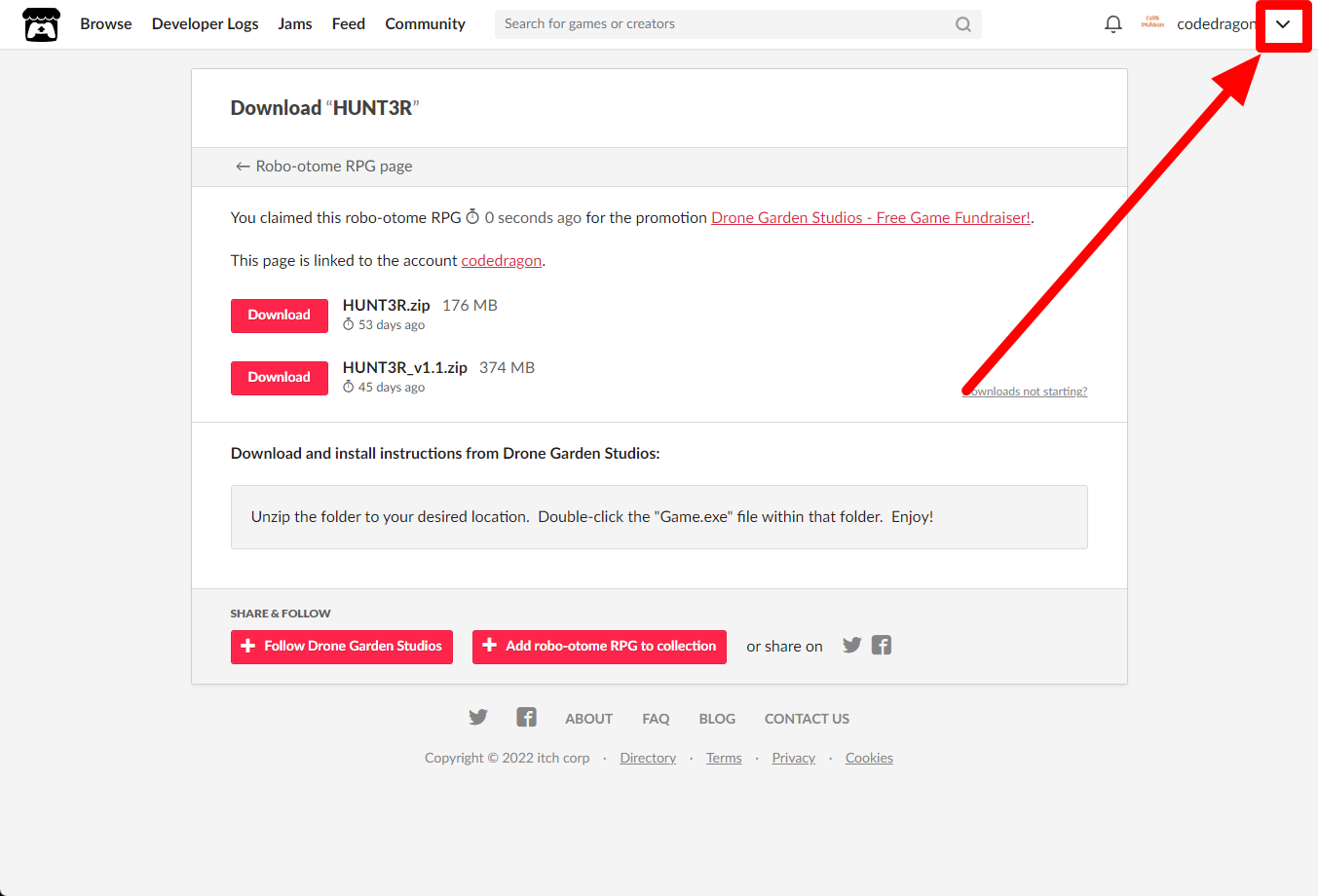Open the Directory link
This screenshot has height=896, width=1318.
point(648,759)
